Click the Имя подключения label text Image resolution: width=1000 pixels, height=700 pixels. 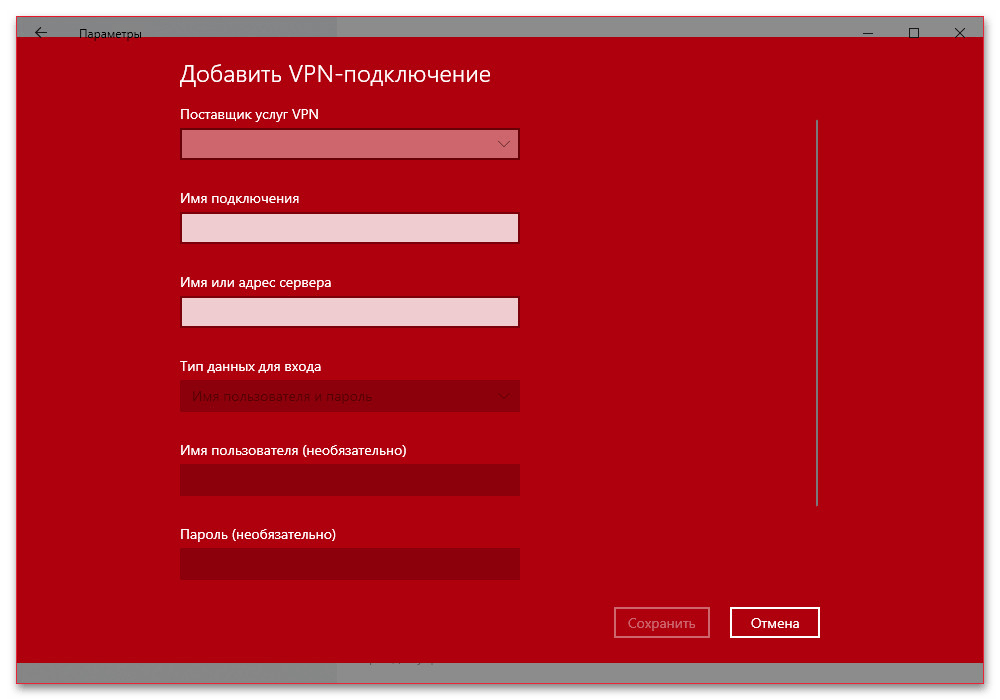coord(240,199)
